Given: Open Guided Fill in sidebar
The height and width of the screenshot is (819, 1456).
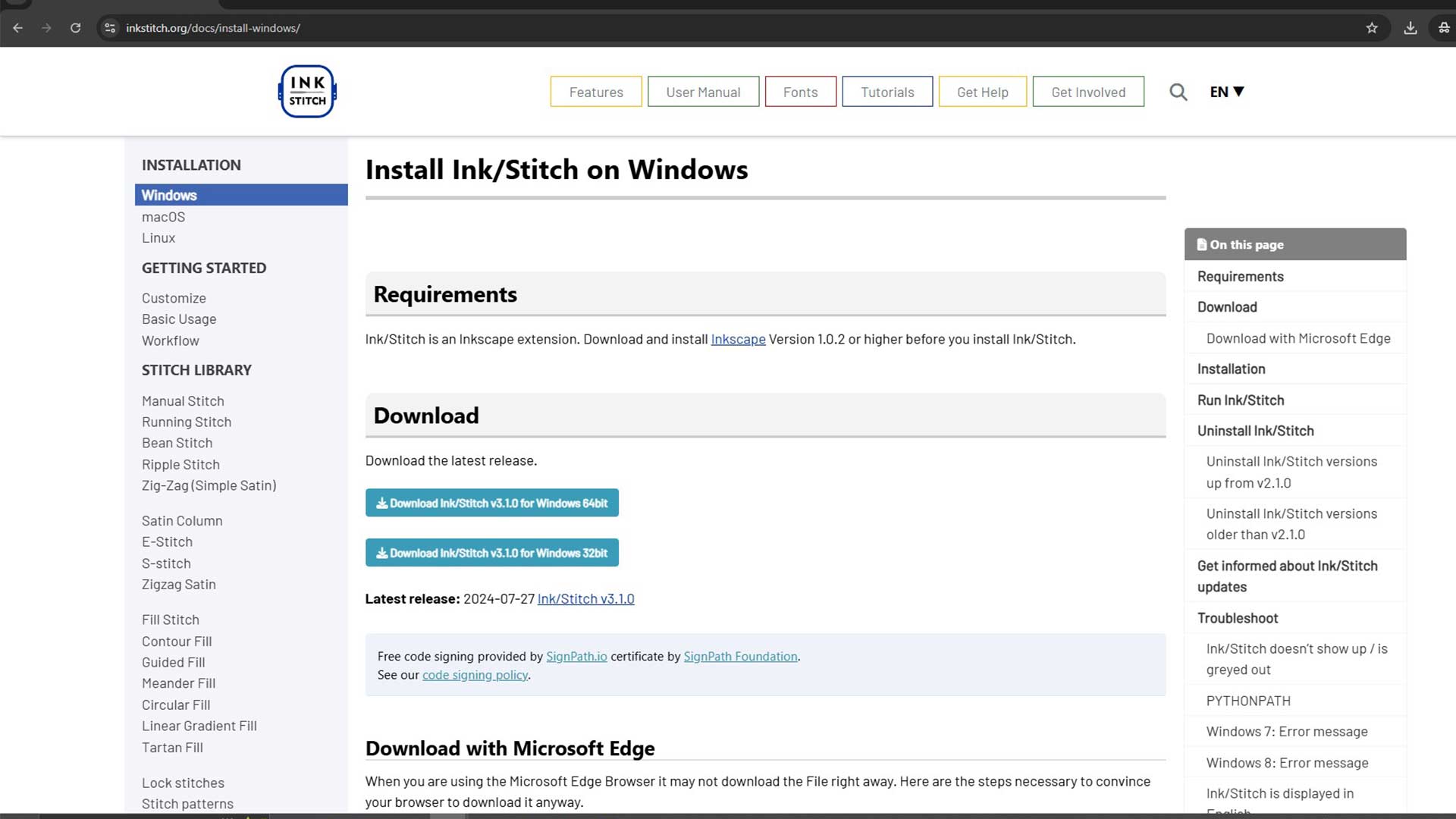Looking at the screenshot, I should coord(173,662).
